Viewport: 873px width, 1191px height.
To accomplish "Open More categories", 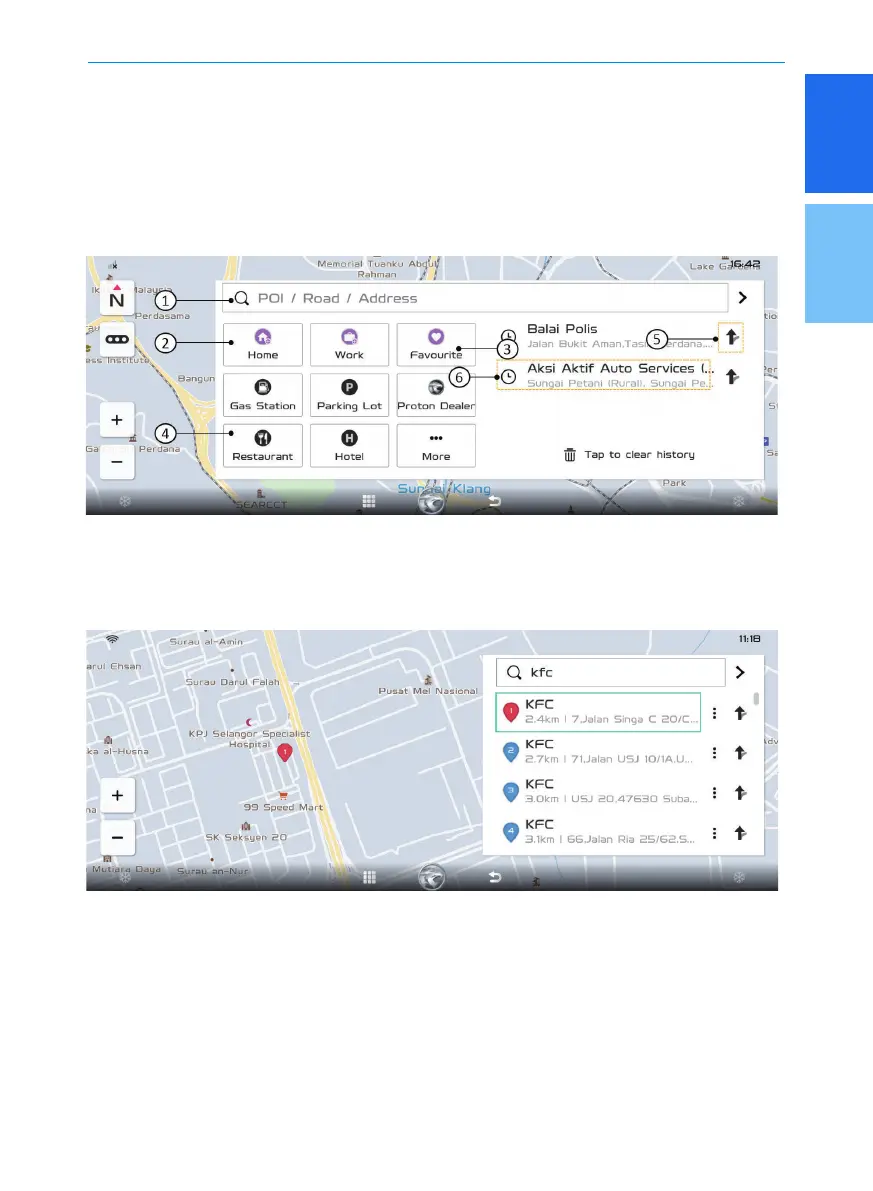I will tap(436, 446).
